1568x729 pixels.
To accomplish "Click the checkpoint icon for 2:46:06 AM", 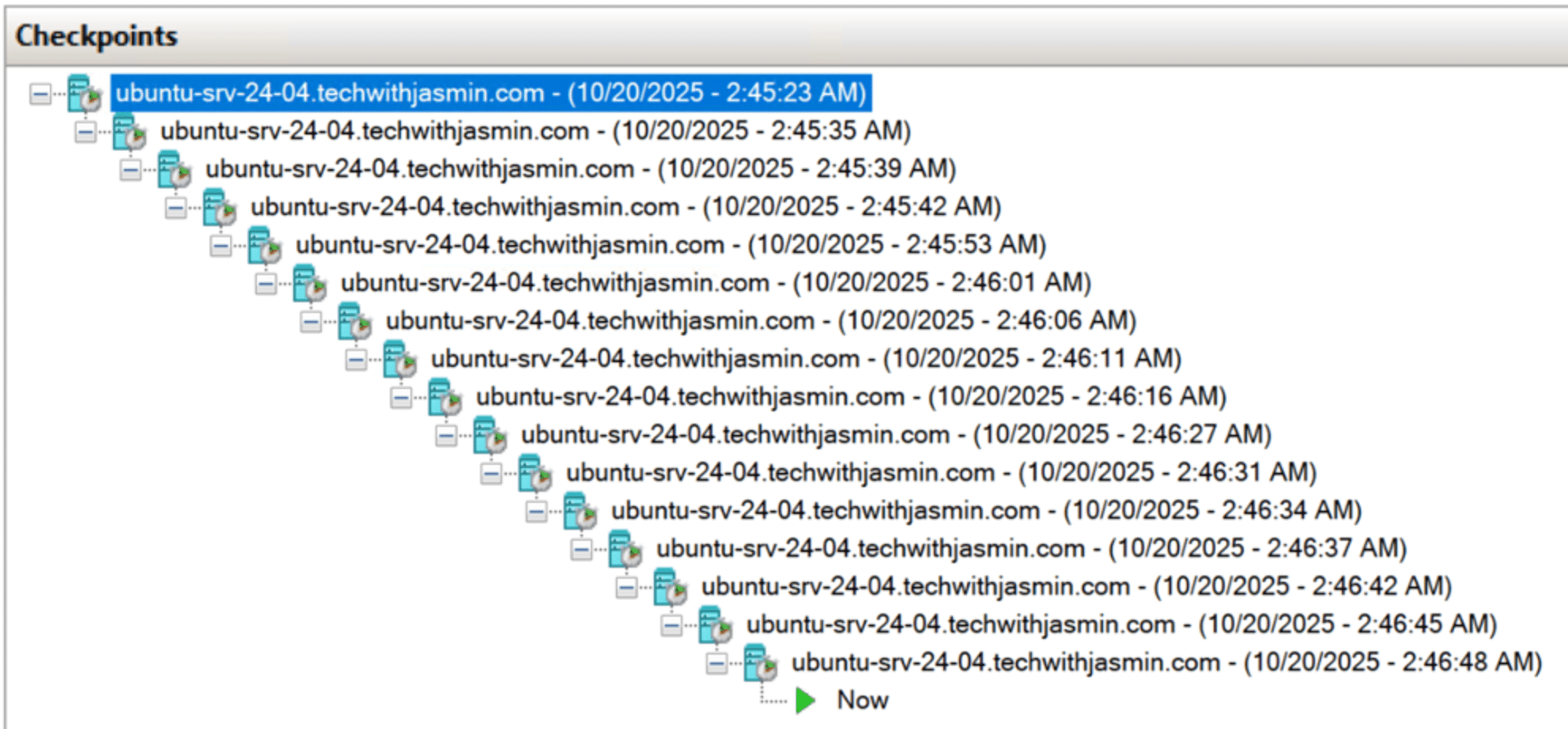I will 354,322.
